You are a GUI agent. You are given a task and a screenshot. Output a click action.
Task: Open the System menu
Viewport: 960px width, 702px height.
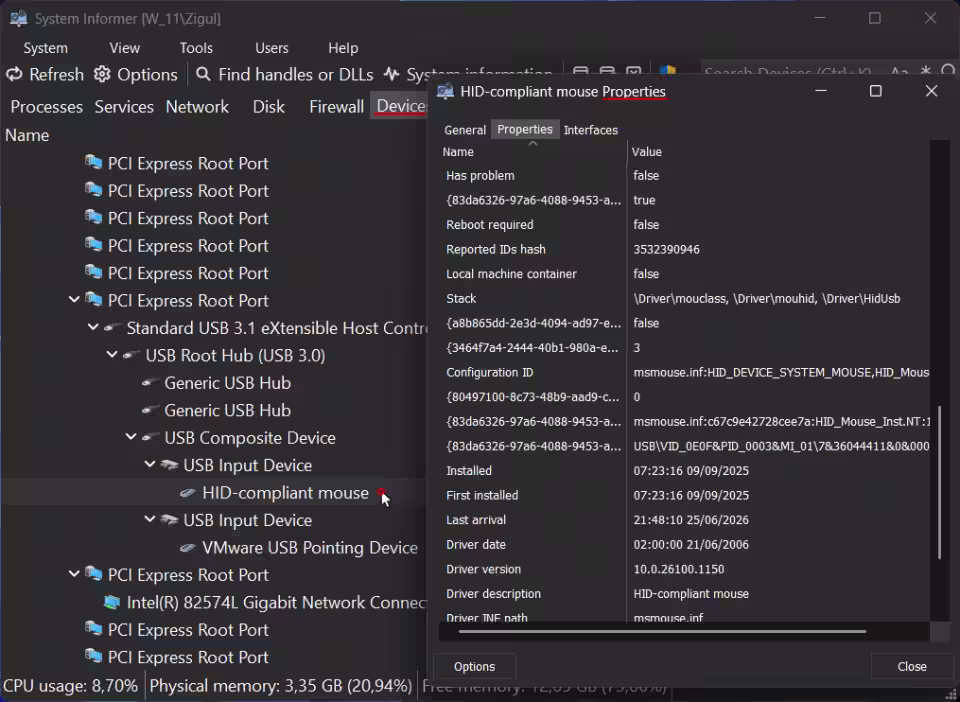tap(45, 48)
